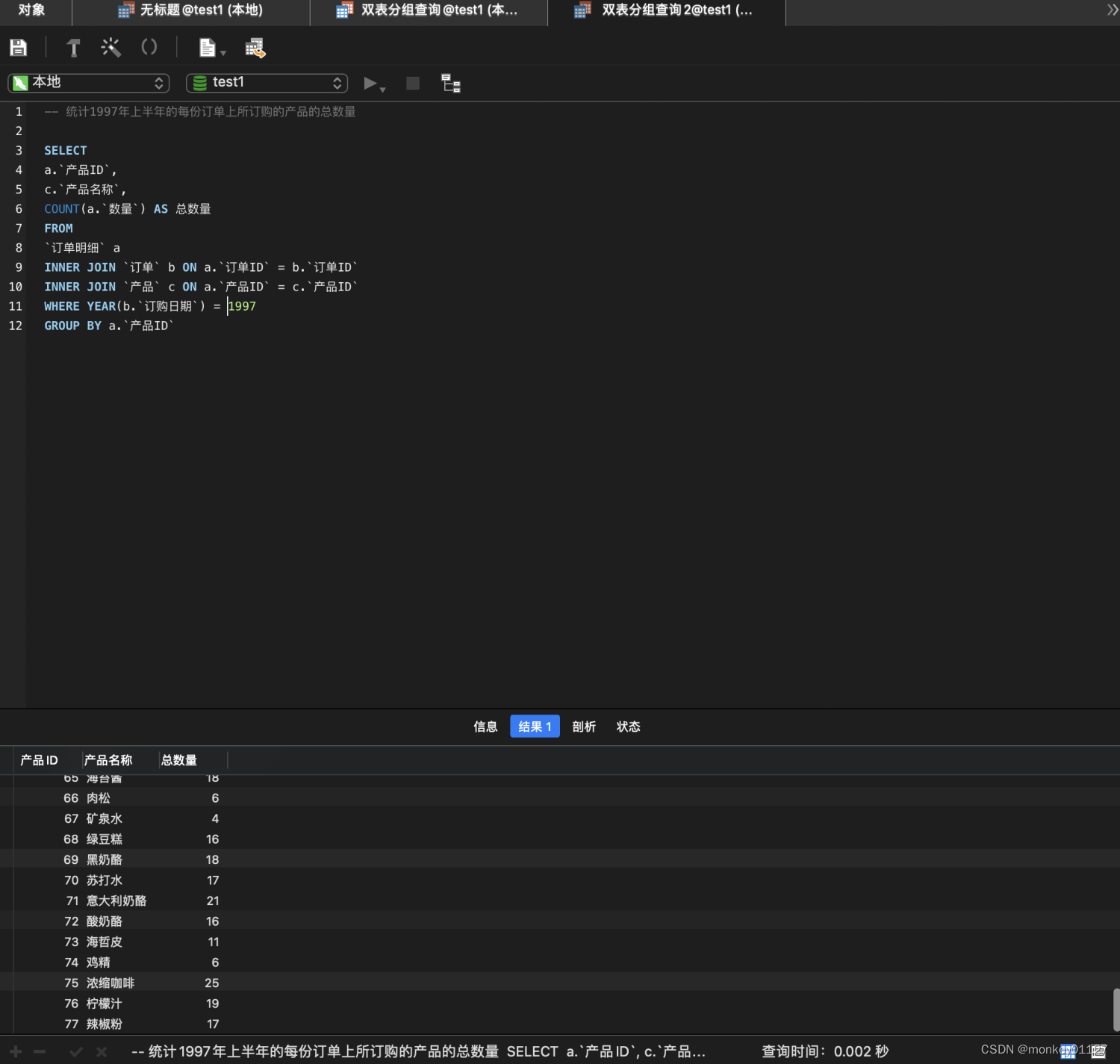
Task: Delete a record with the minus icon
Action: click(40, 1051)
